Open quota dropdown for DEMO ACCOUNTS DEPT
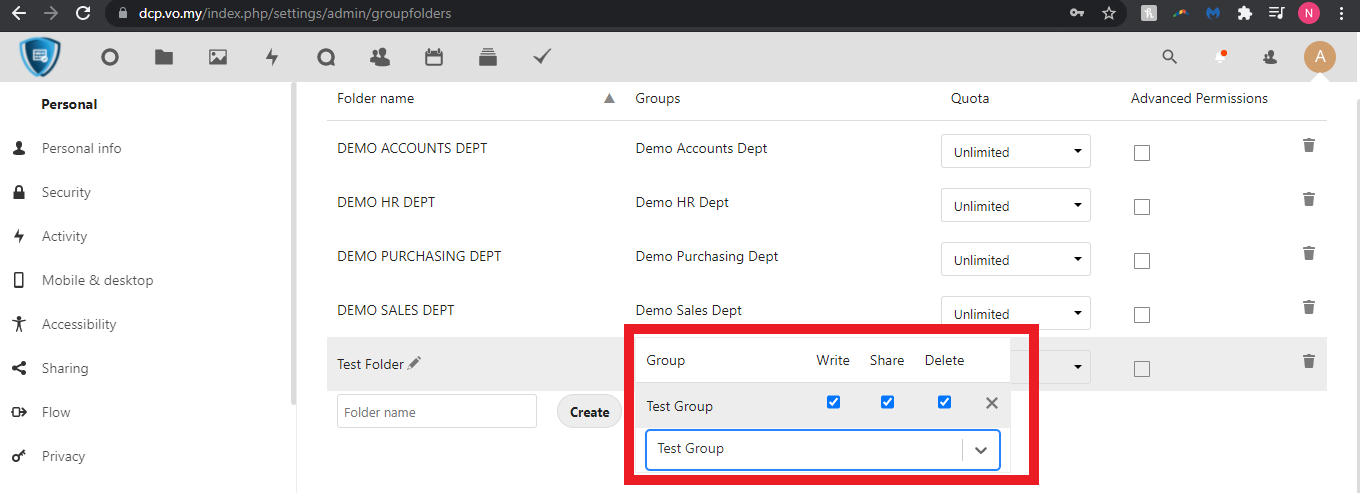This screenshot has width=1360, height=493. point(1015,152)
